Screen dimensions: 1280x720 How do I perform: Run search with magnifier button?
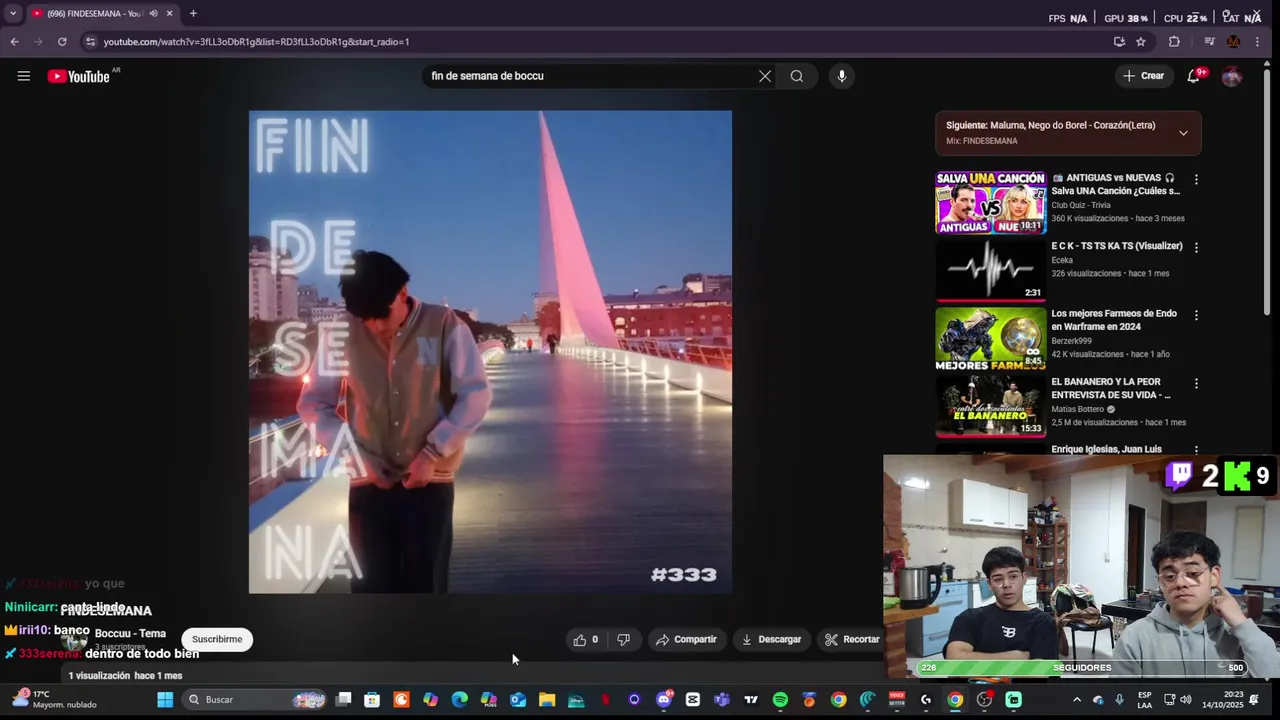(x=797, y=76)
